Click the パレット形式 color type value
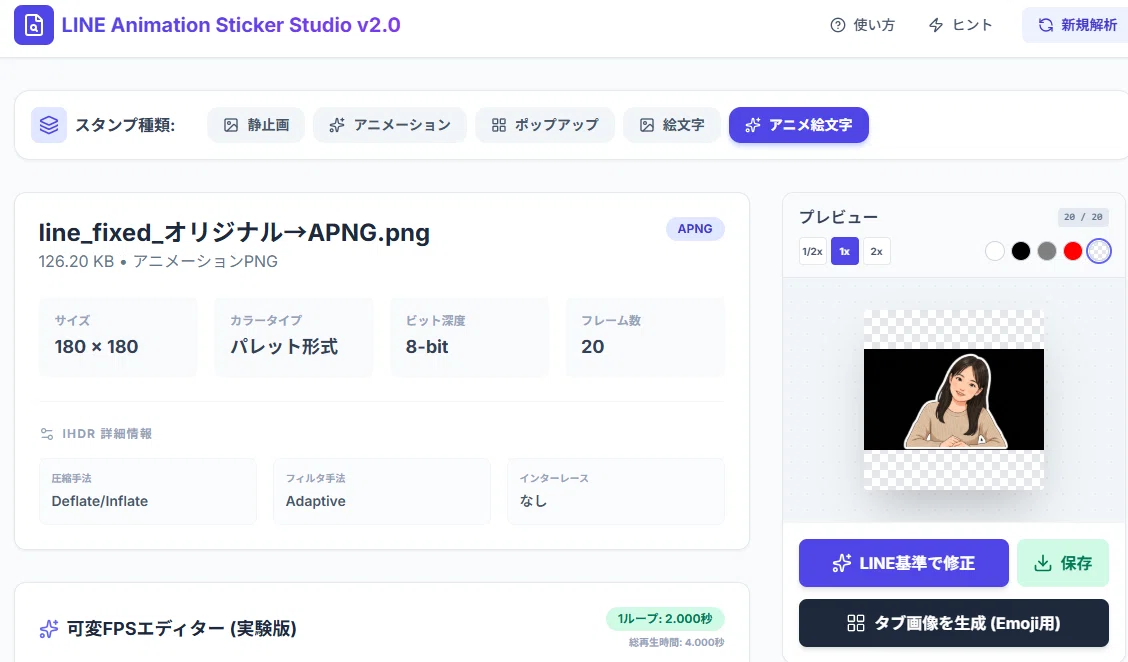 point(284,347)
